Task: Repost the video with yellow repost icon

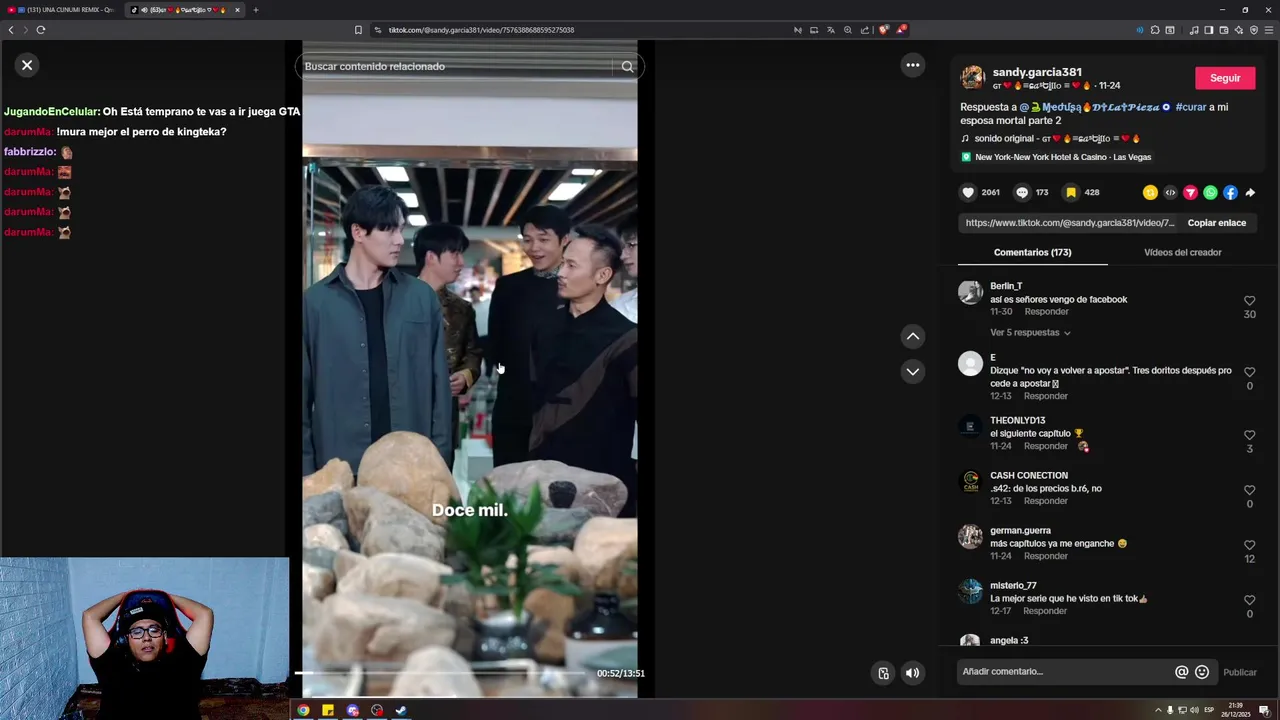Action: pyautogui.click(x=1150, y=192)
